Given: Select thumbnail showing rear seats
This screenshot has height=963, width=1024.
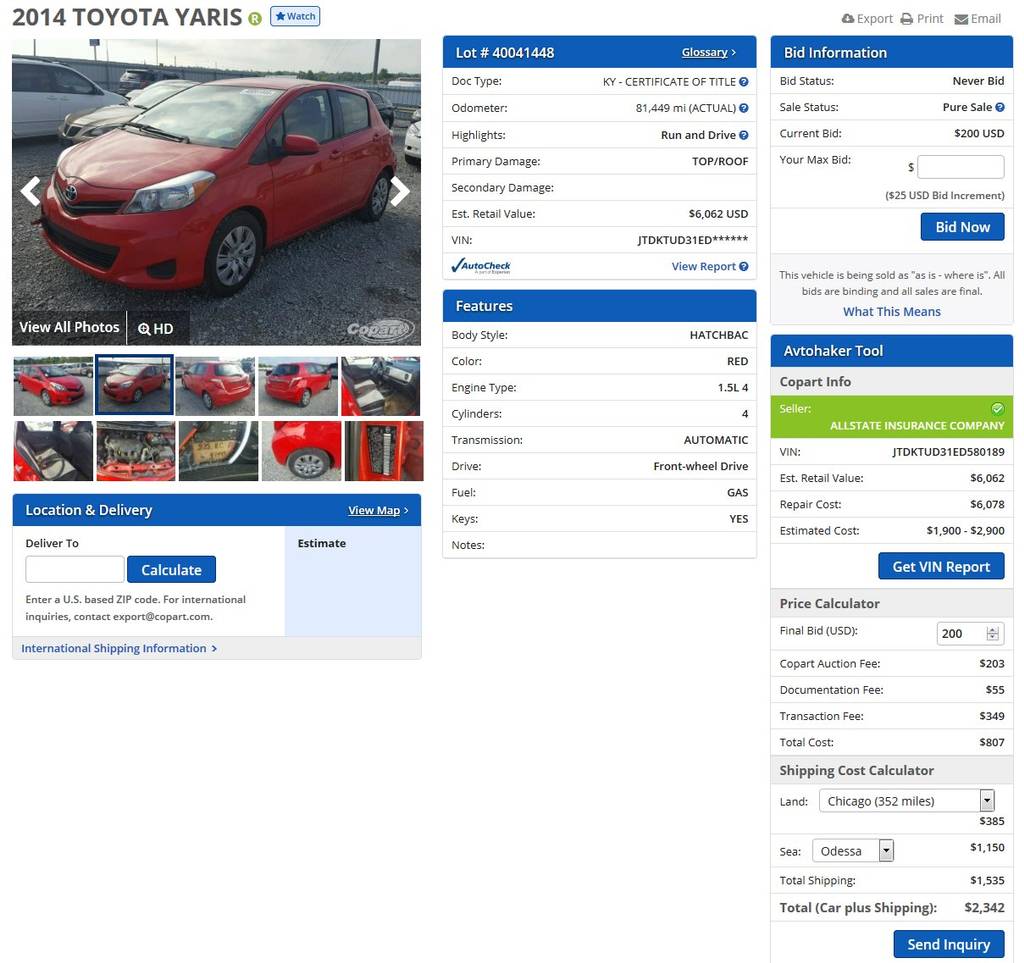Looking at the screenshot, I should pos(53,451).
